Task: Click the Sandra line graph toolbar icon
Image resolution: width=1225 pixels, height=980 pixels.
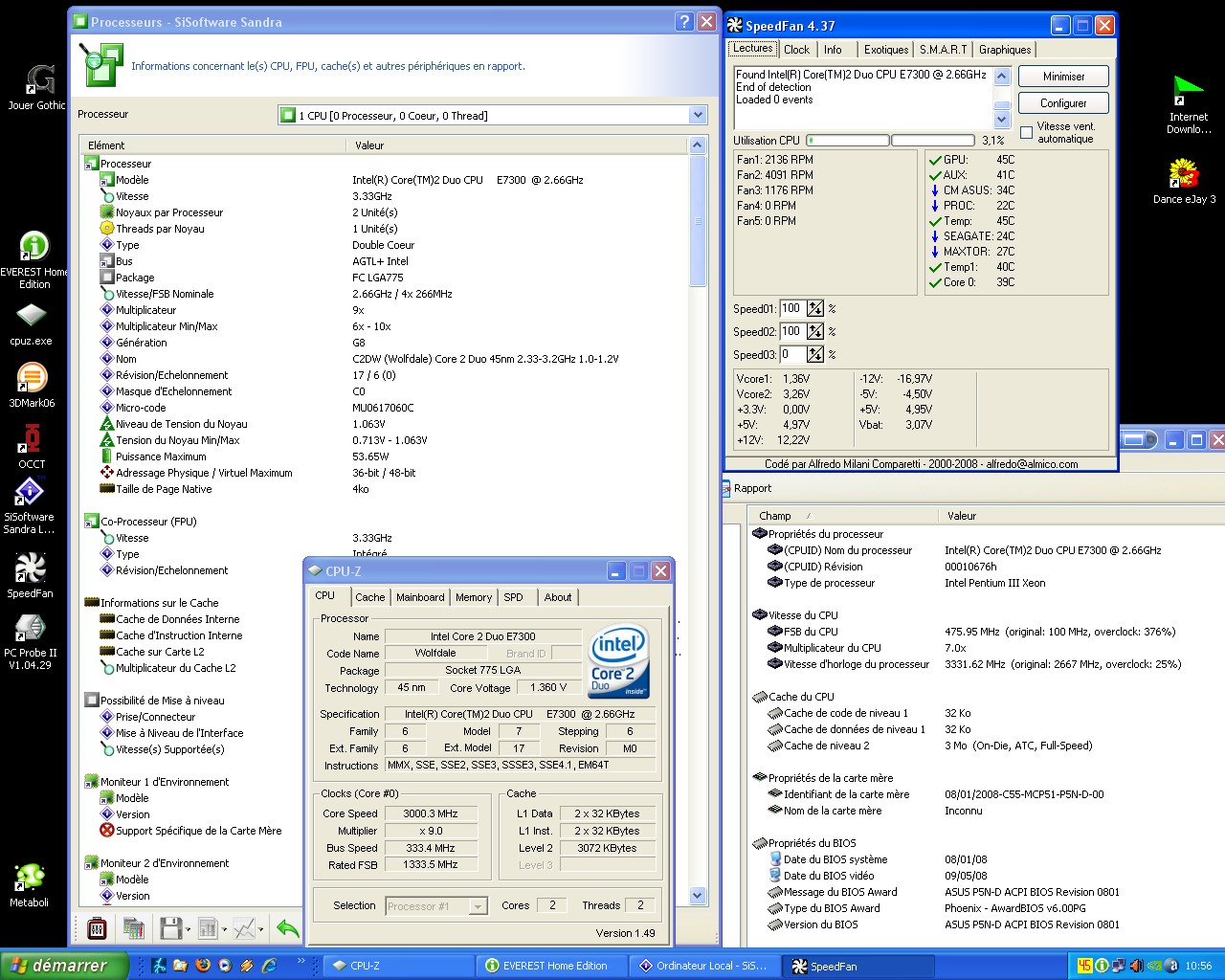Action: click(x=244, y=928)
